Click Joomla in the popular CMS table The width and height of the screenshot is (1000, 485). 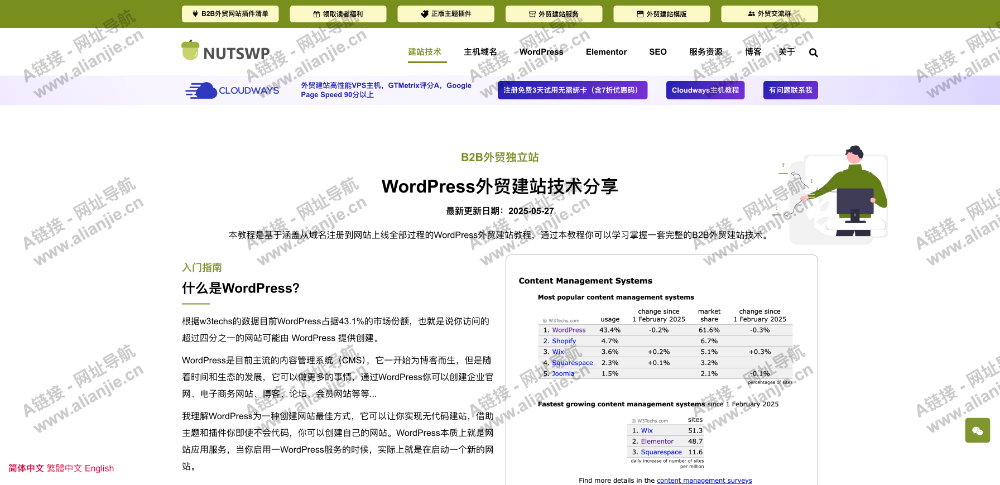563,373
